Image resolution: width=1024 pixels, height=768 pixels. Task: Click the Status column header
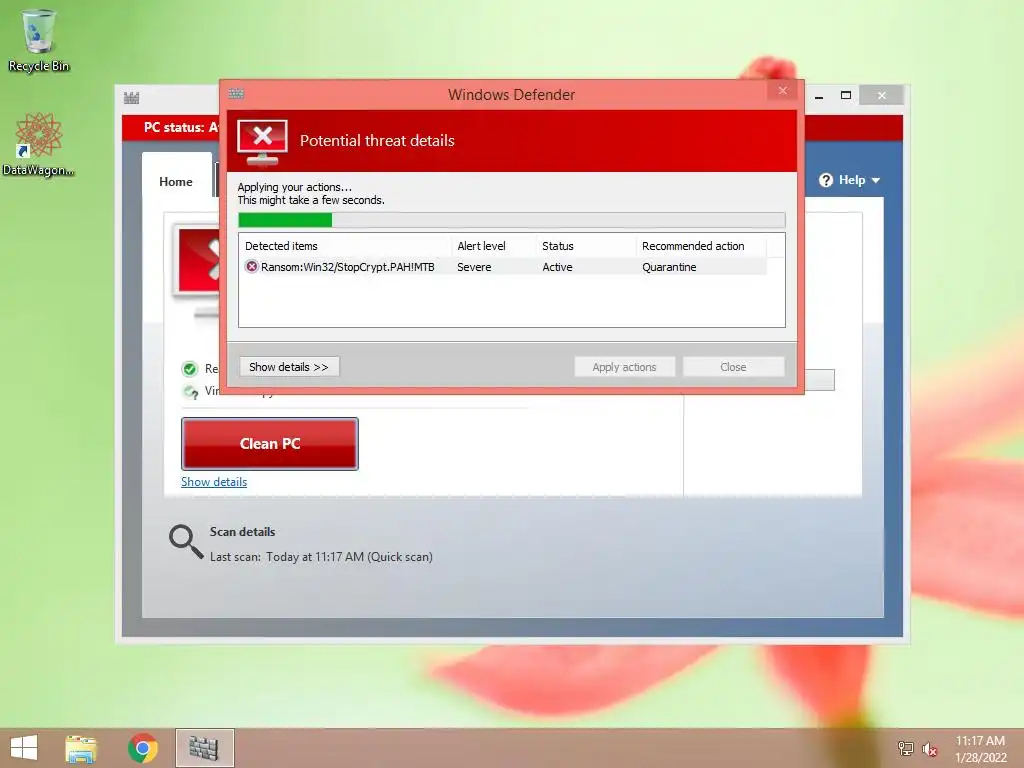586,246
